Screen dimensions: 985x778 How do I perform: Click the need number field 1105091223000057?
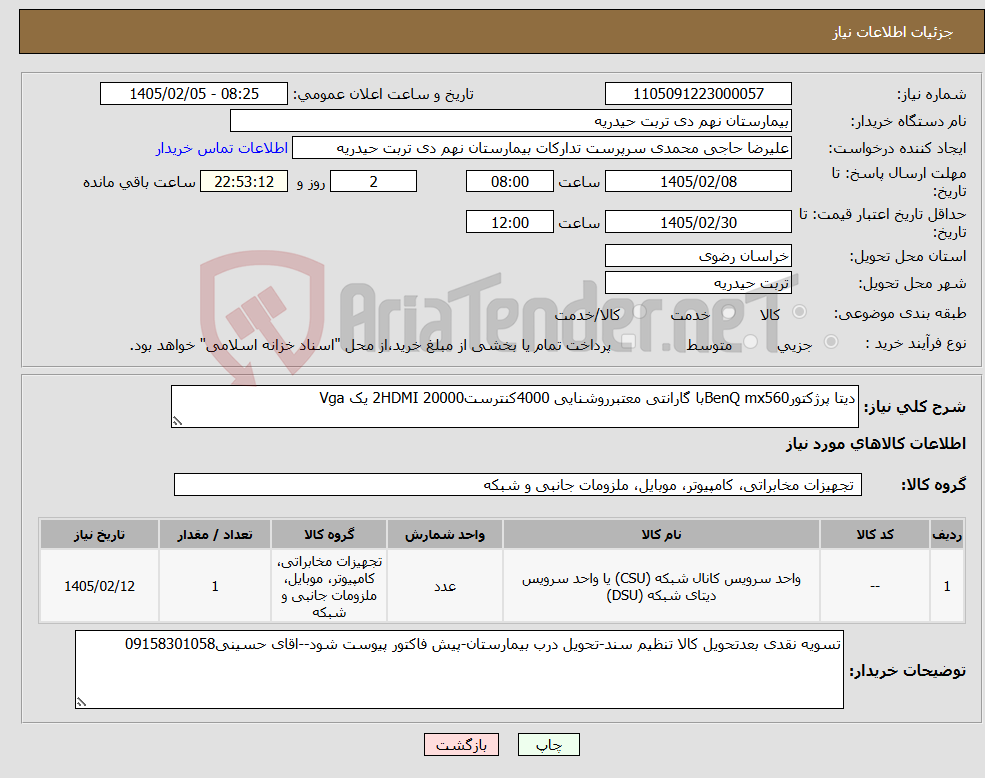pos(698,94)
